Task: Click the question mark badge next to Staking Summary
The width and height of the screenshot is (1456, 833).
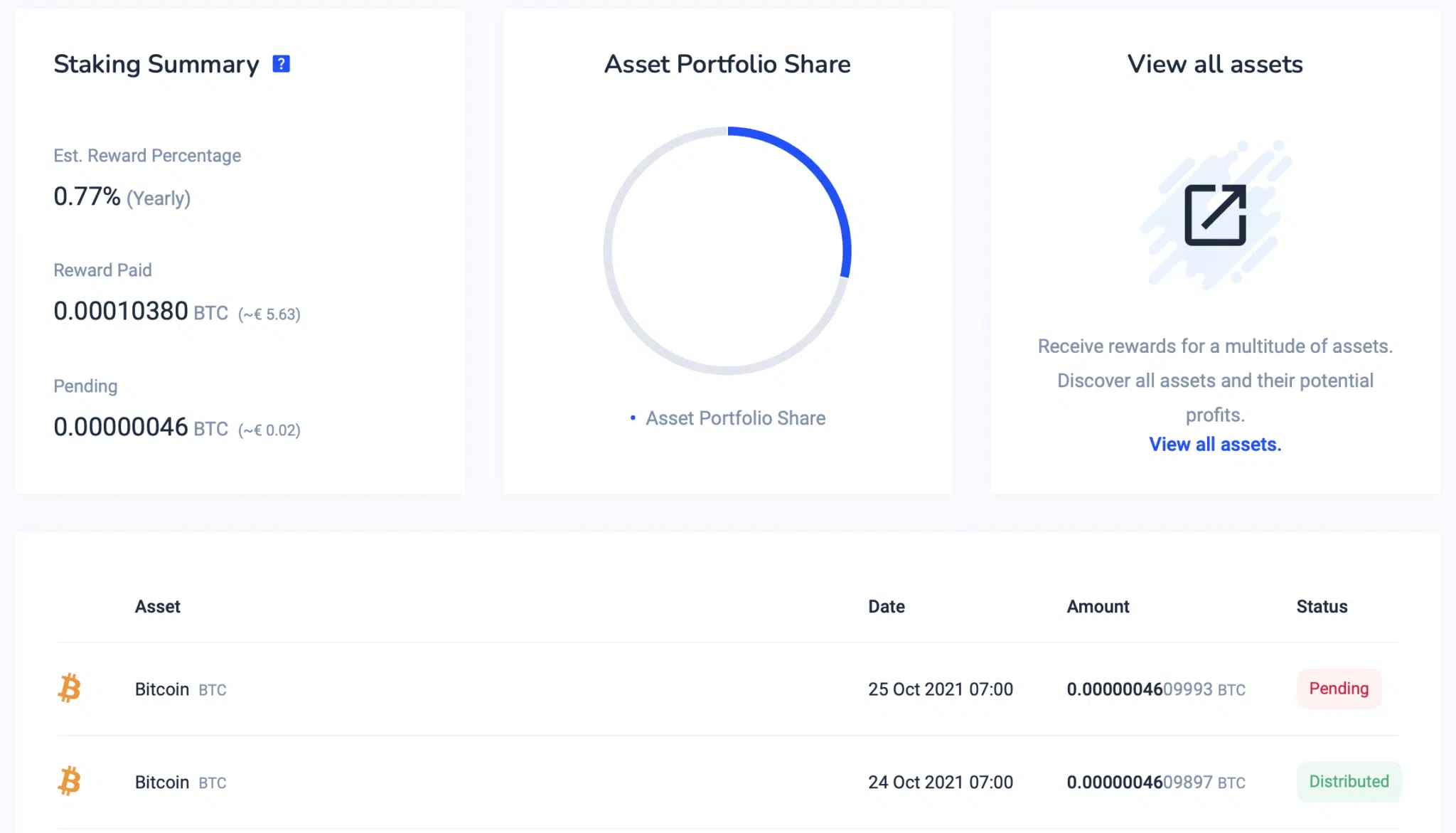Action: pyautogui.click(x=282, y=63)
